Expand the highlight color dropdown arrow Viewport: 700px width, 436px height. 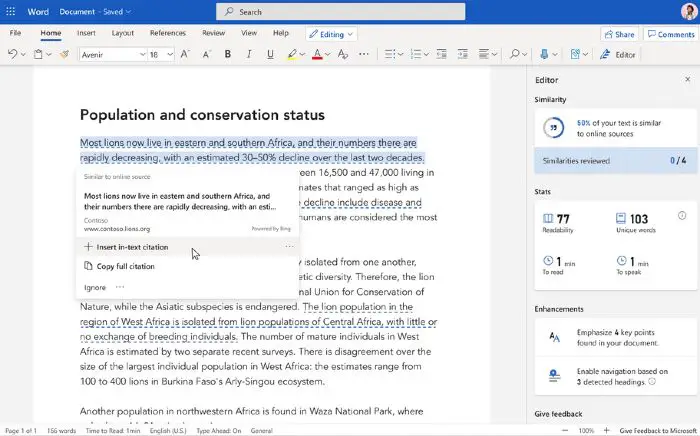[302, 54]
